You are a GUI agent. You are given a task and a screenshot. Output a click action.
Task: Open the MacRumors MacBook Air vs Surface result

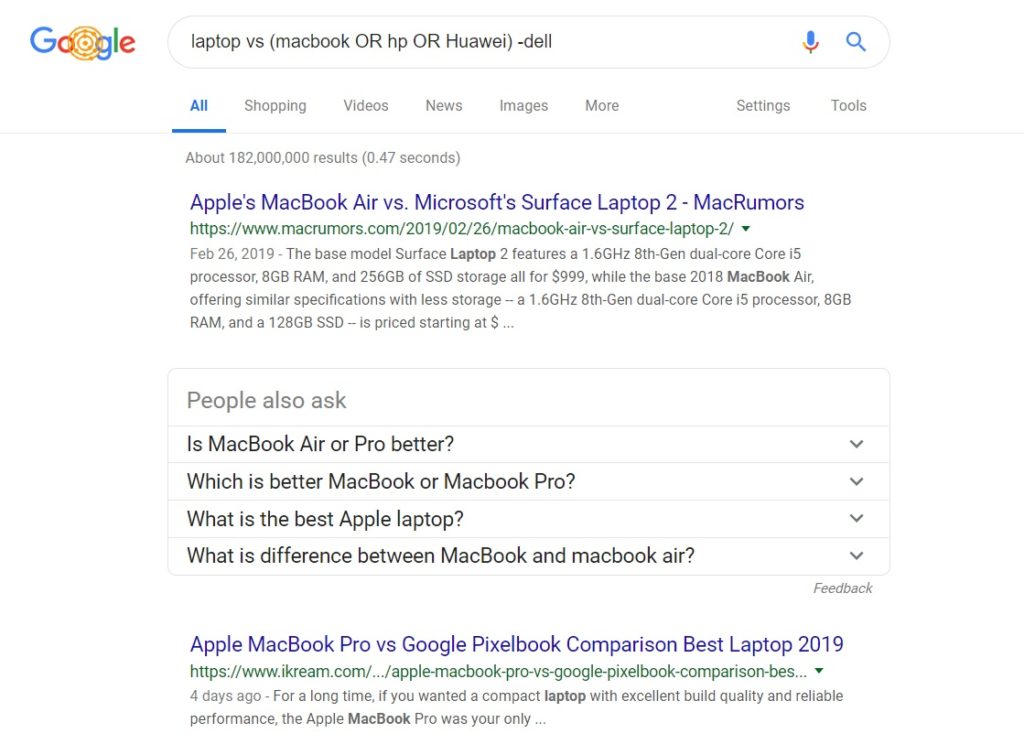[x=497, y=203]
